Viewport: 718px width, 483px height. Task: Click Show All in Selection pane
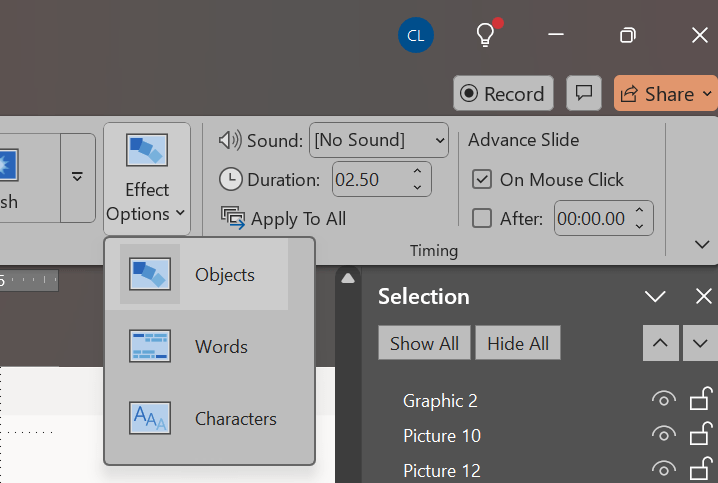tap(424, 343)
